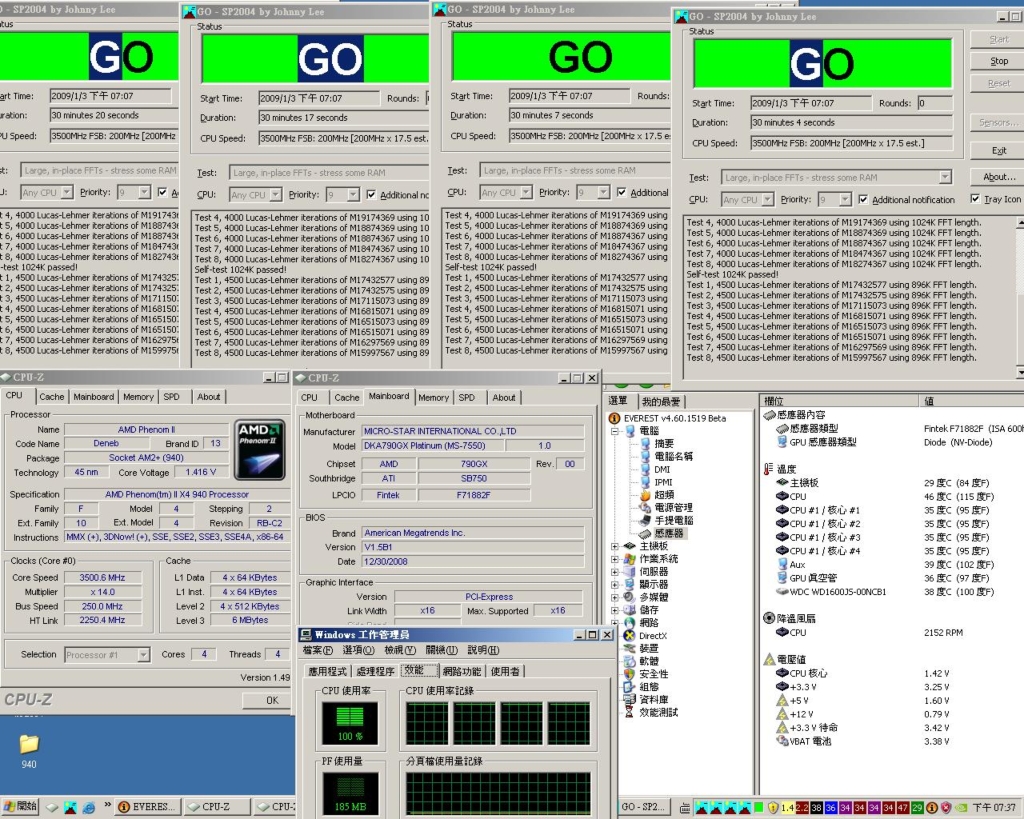Screen dimensions: 1024x819
Task: Click the Stop button in SP2004
Action: 999,61
